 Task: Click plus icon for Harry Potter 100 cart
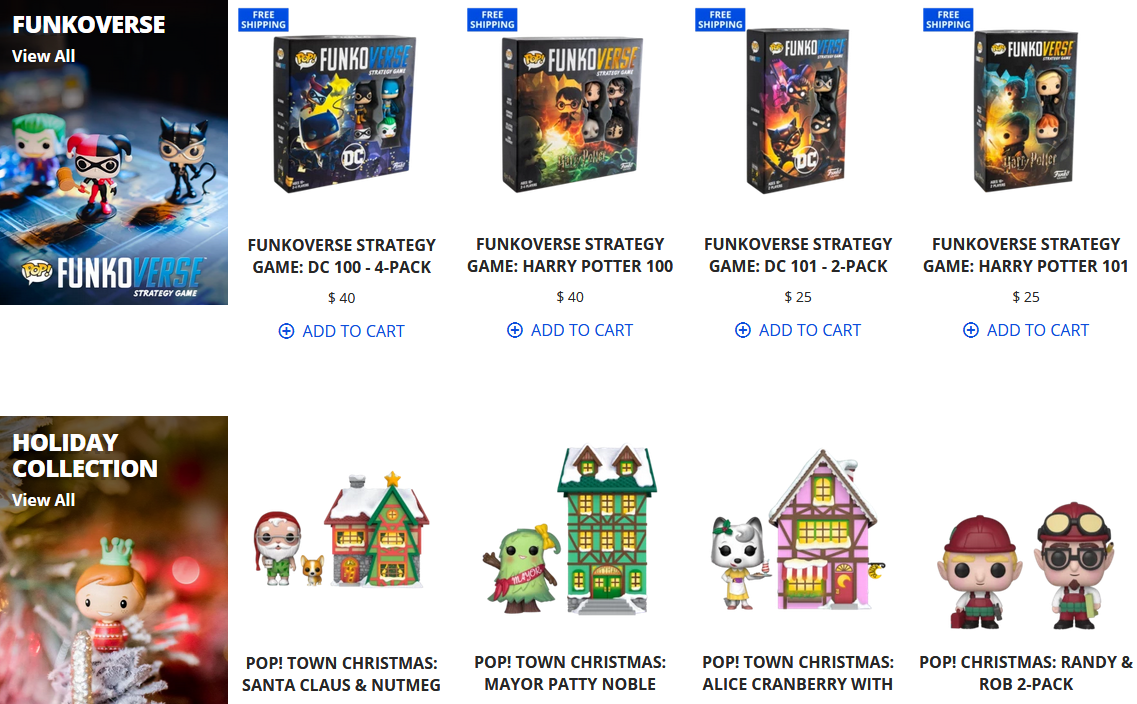pyautogui.click(x=515, y=331)
